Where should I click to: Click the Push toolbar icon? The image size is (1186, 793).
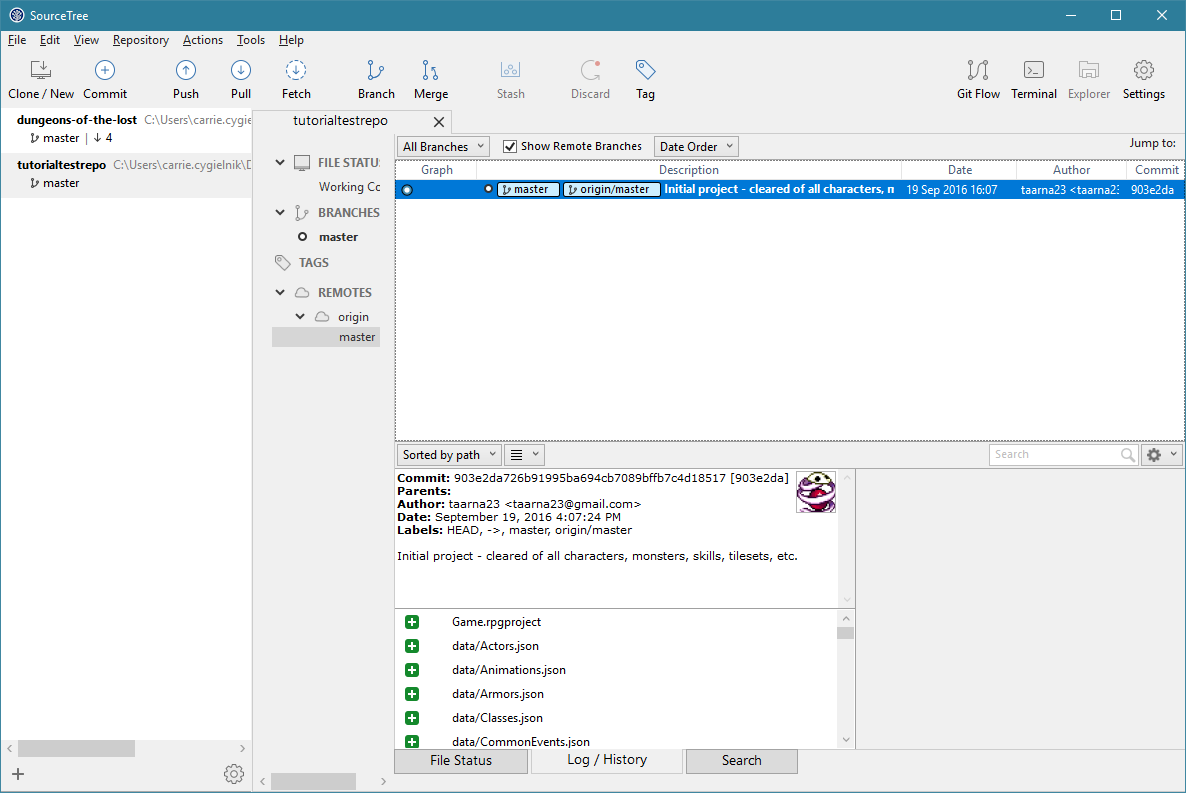185,70
